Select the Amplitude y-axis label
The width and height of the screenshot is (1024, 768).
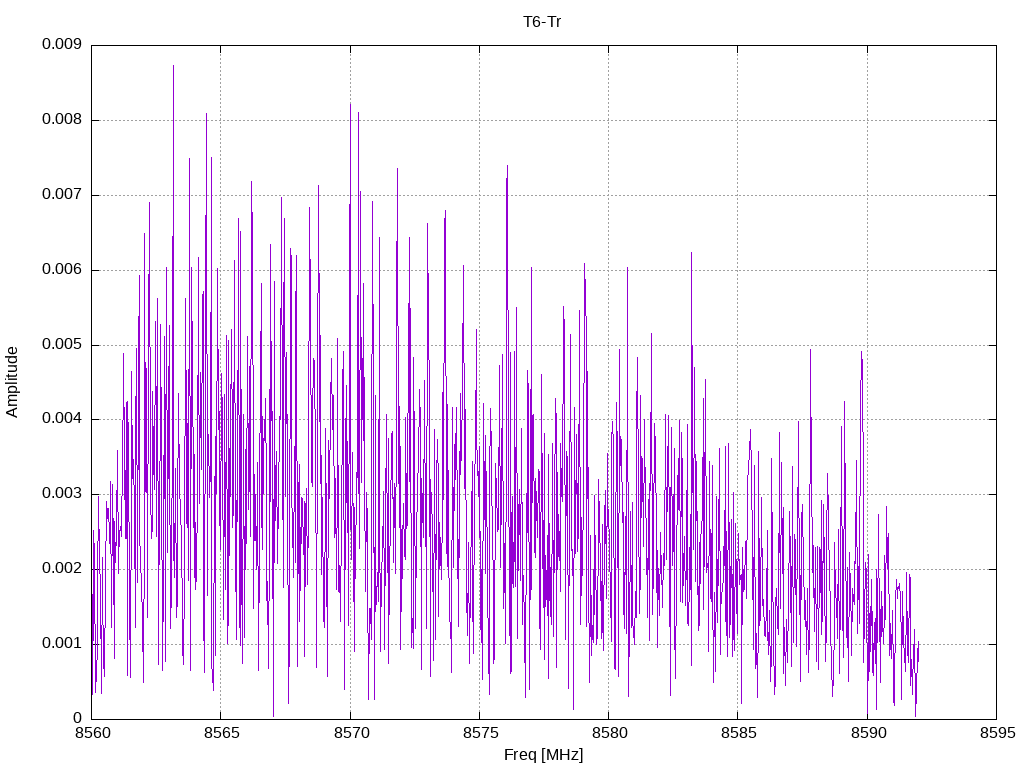[x=12, y=382]
